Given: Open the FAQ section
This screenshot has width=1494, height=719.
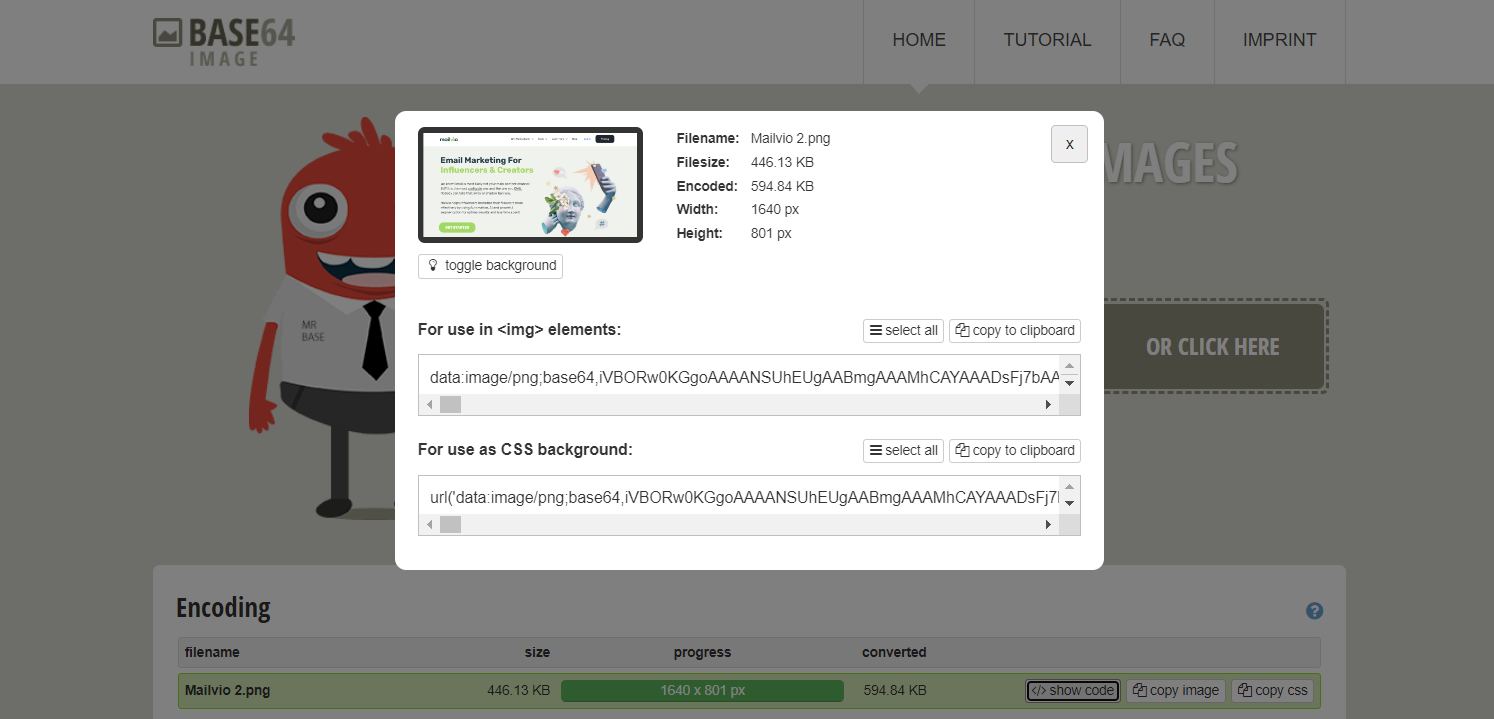Looking at the screenshot, I should tap(1166, 40).
